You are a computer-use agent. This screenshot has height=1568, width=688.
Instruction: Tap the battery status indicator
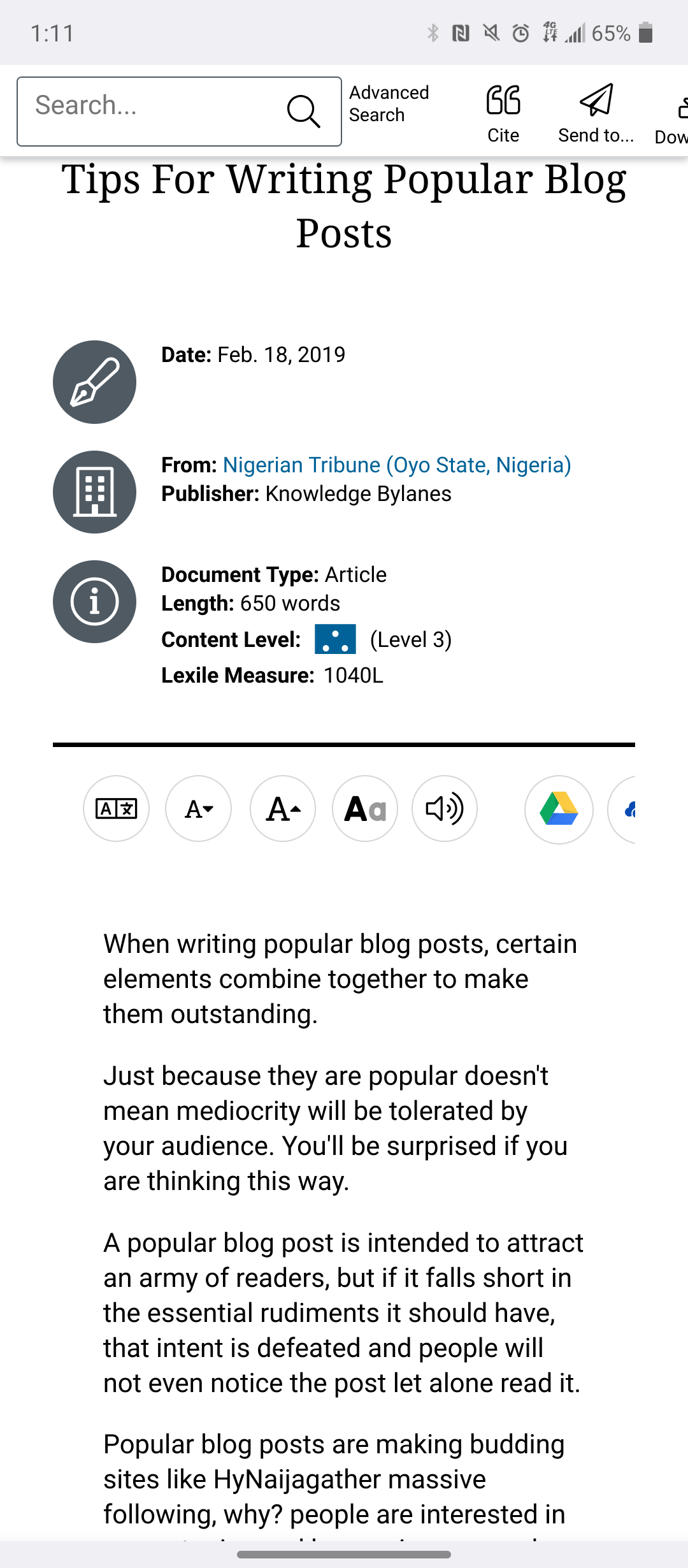(x=646, y=33)
